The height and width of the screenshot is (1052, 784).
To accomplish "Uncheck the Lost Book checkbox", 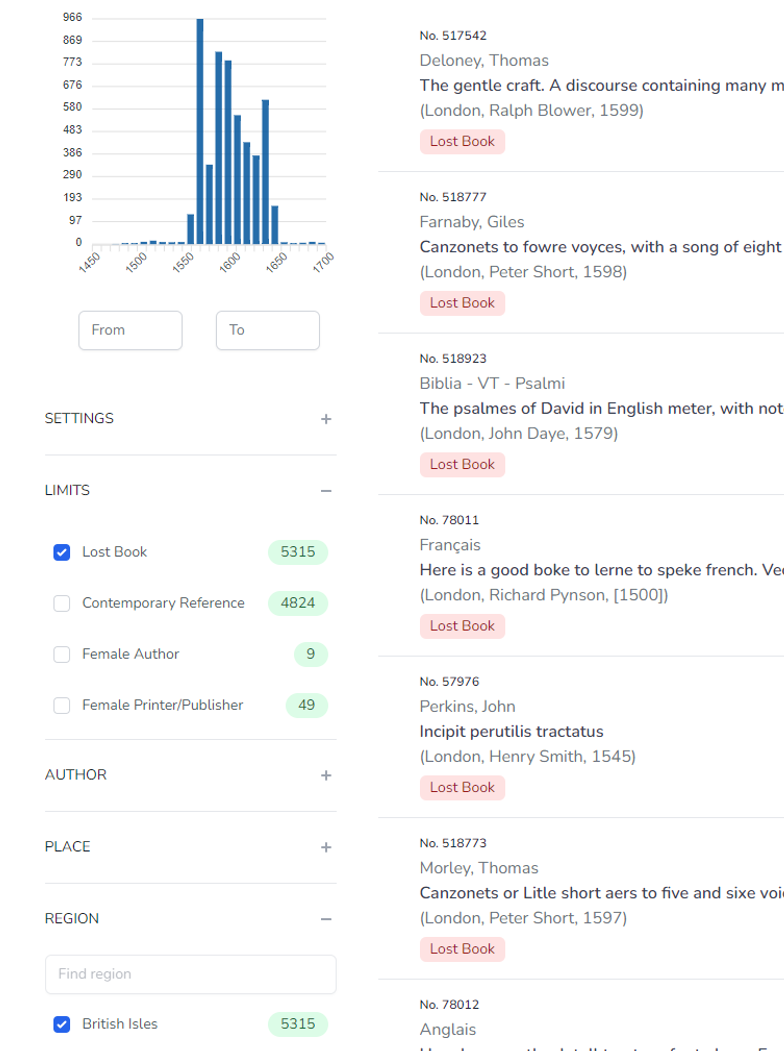I will coord(62,552).
